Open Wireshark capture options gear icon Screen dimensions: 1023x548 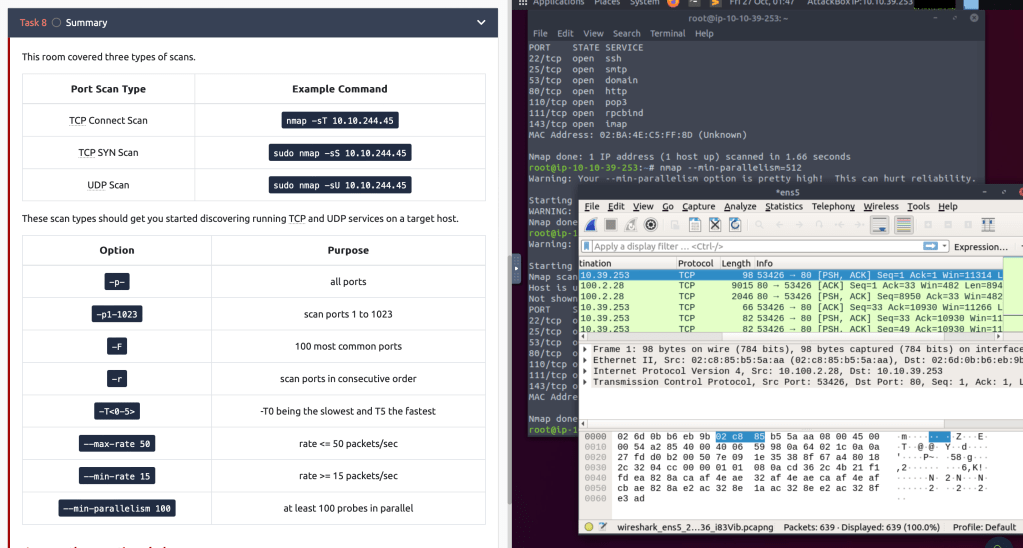click(x=651, y=225)
